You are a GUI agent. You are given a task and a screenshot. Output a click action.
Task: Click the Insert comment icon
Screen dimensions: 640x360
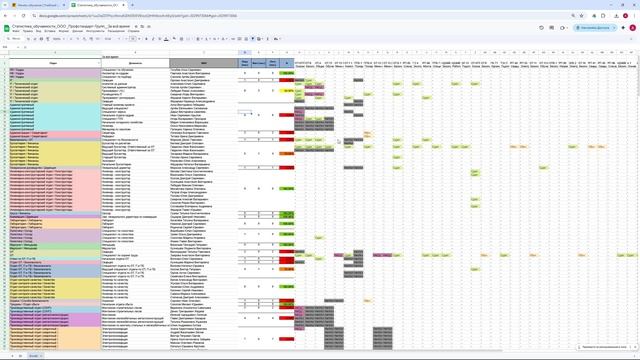point(240,39)
